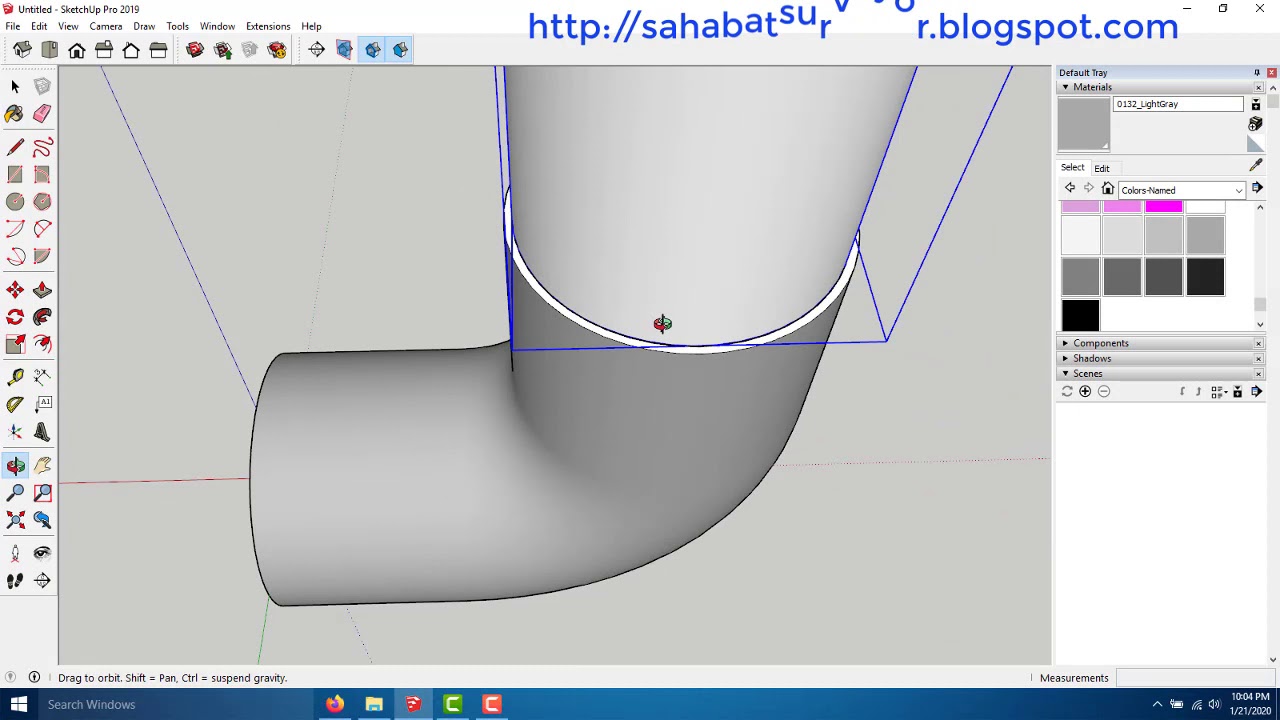The image size is (1280, 720).
Task: Open the File menu
Action: pos(13,27)
